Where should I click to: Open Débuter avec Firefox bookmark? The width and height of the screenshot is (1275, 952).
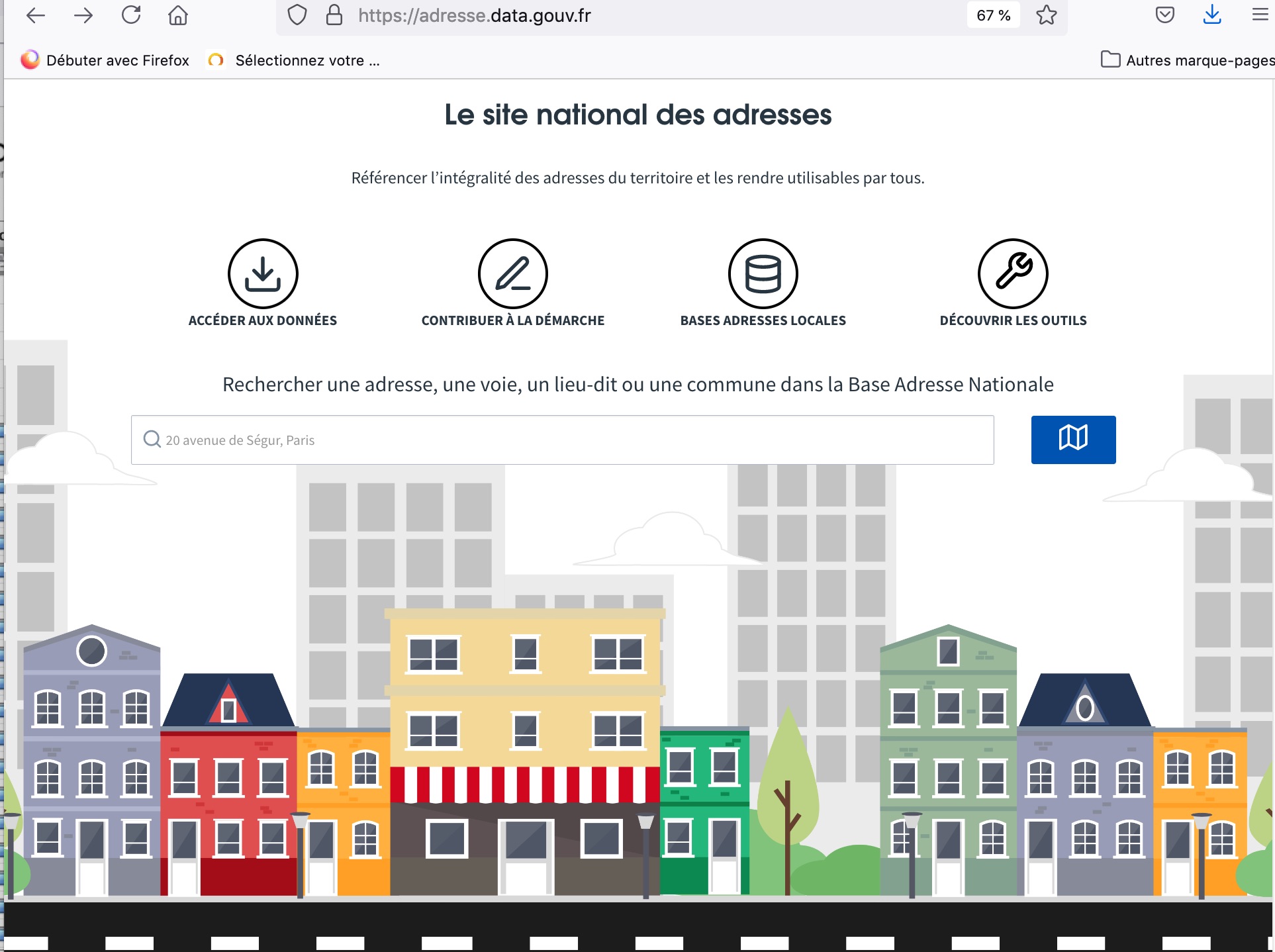pos(106,60)
